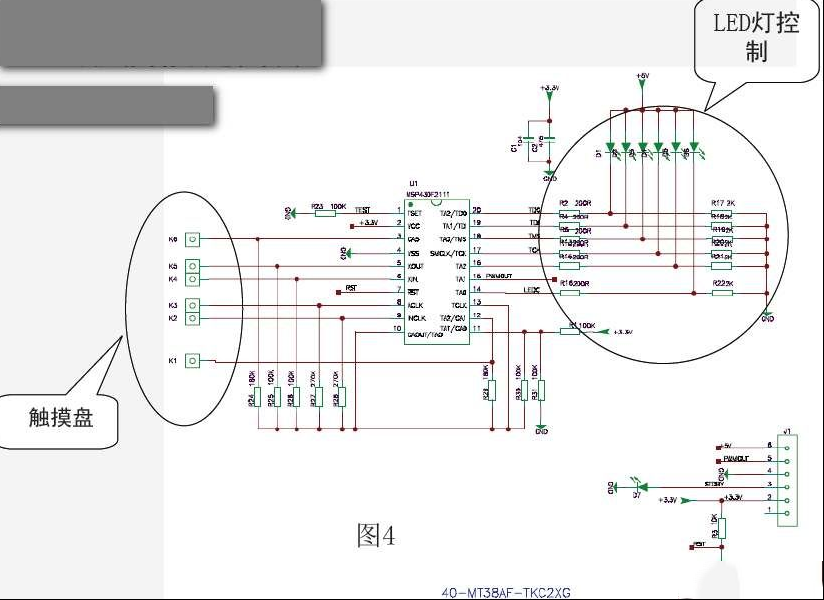Select touch pad K5 square
The width and height of the screenshot is (824, 600).
pos(193,266)
